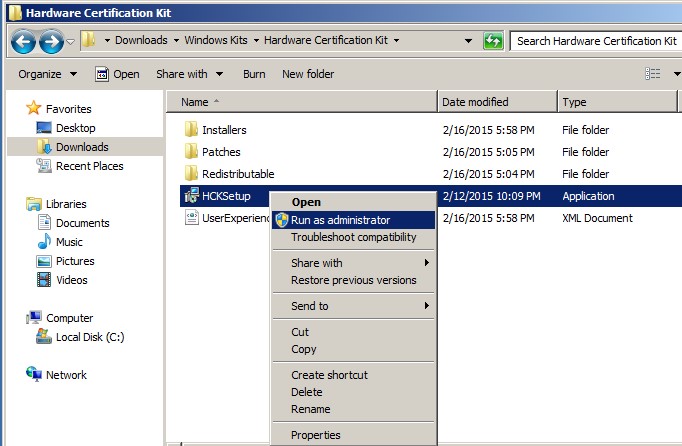This screenshot has width=682, height=446.
Task: Select the Redistributable folder name
Action: click(x=238, y=174)
